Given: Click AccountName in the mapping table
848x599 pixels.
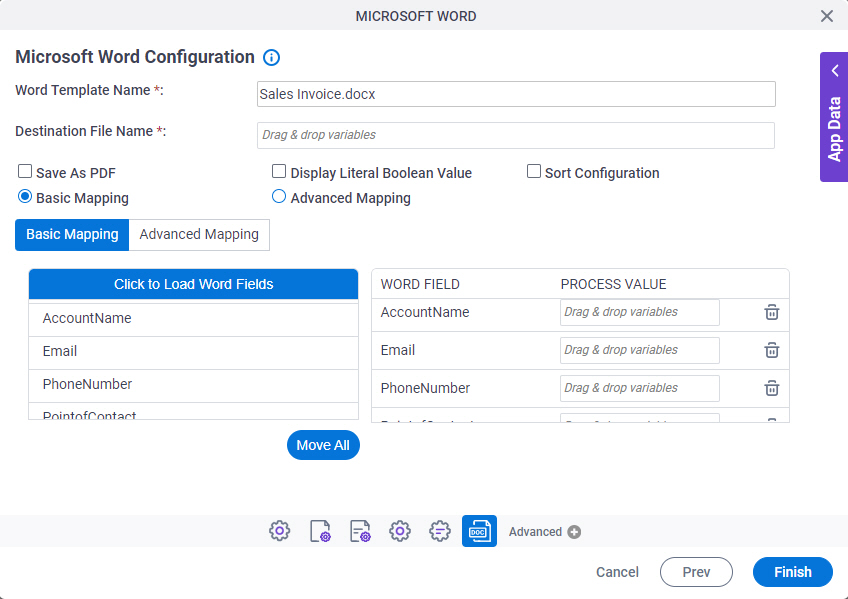Looking at the screenshot, I should (425, 312).
